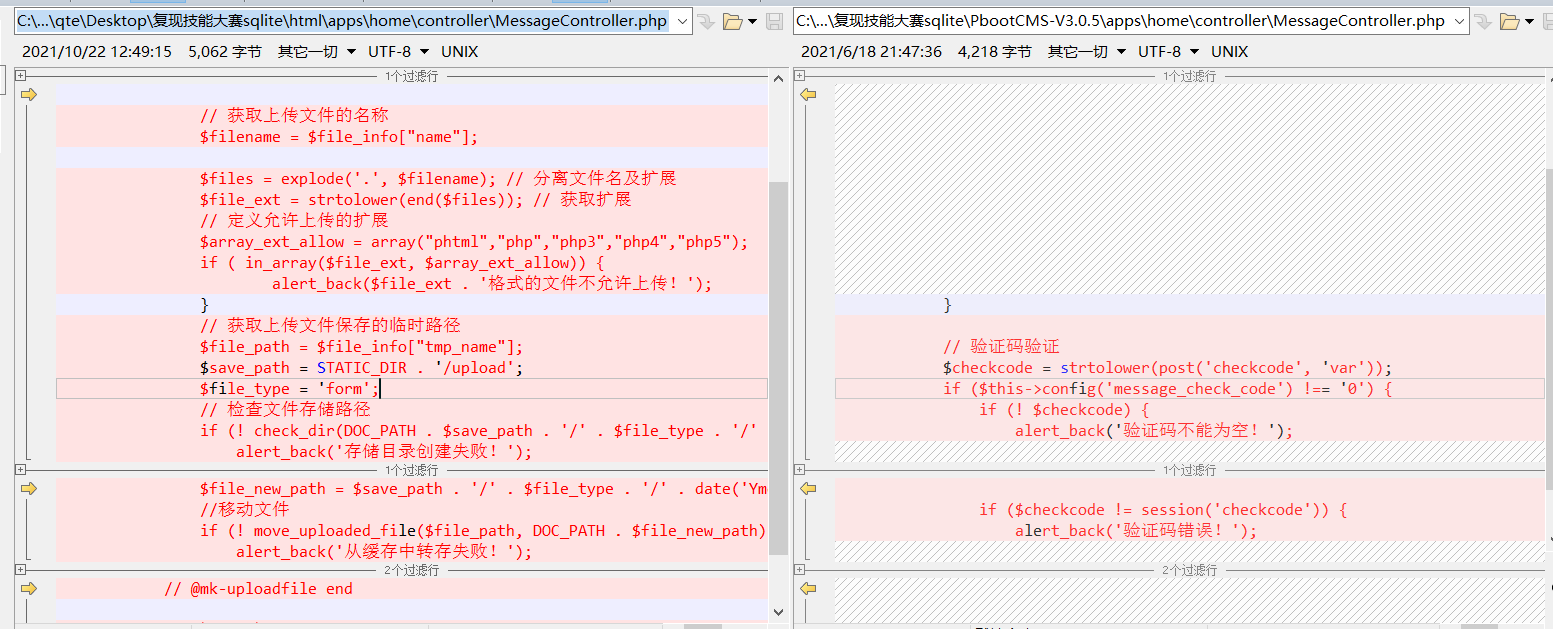Click line '$file_path = $file_info["tmp_name"];'
1553x629 pixels.
pyautogui.click(x=362, y=347)
